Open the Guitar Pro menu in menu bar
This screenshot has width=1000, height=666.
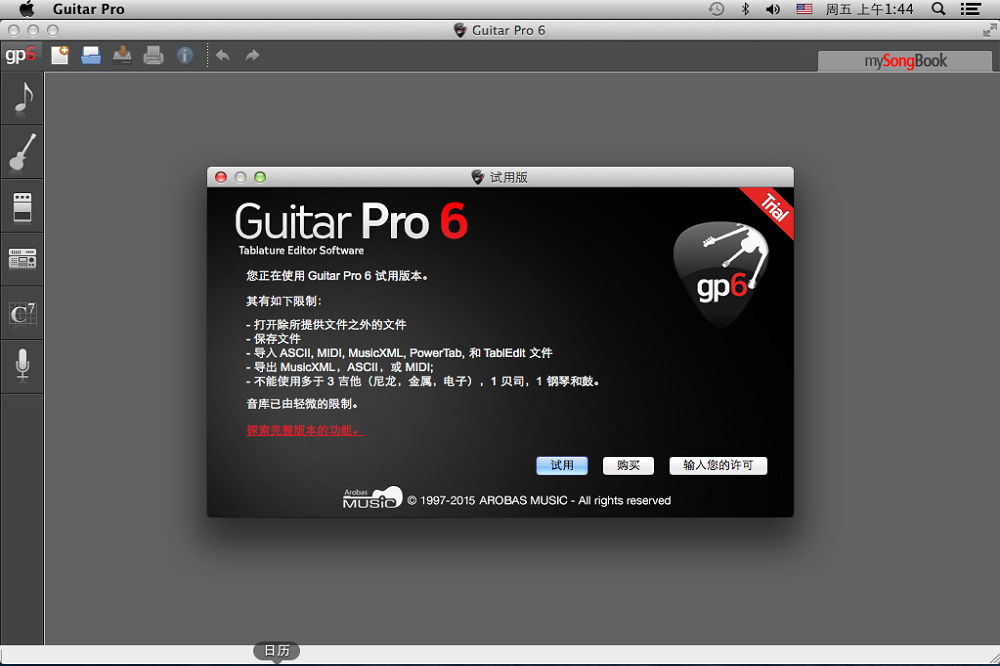click(89, 9)
